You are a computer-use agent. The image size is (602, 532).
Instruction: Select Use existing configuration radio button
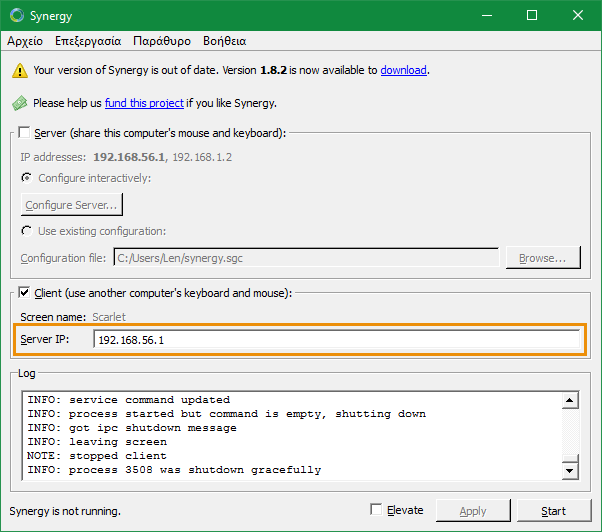[27, 231]
